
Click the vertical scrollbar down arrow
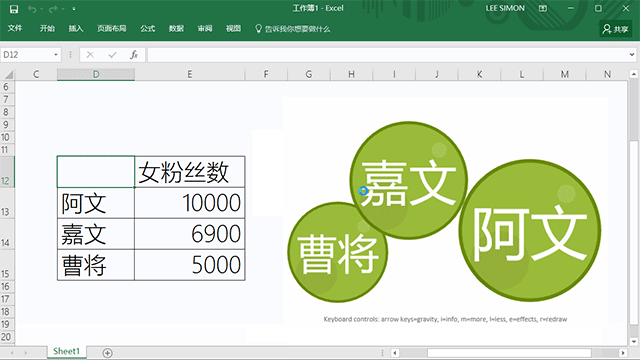point(633,342)
